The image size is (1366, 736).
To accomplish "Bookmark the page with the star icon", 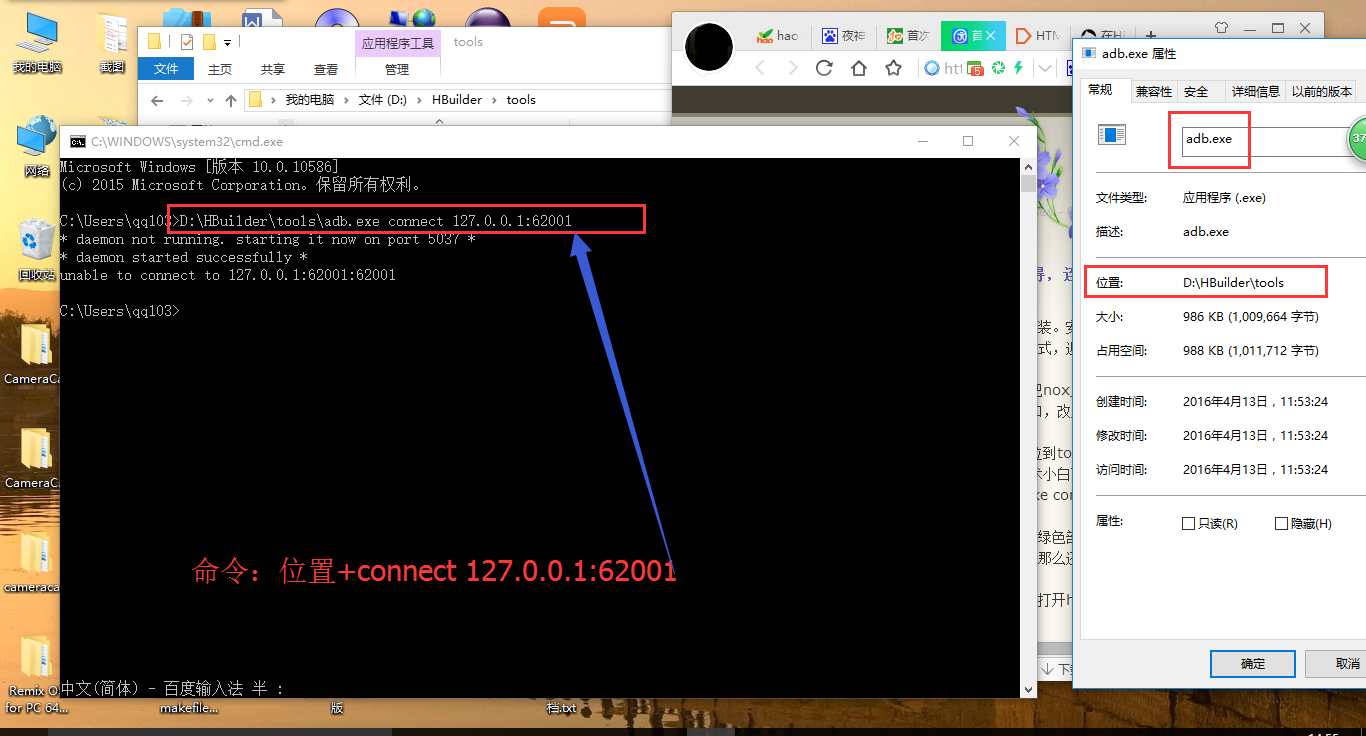I will pos(894,68).
